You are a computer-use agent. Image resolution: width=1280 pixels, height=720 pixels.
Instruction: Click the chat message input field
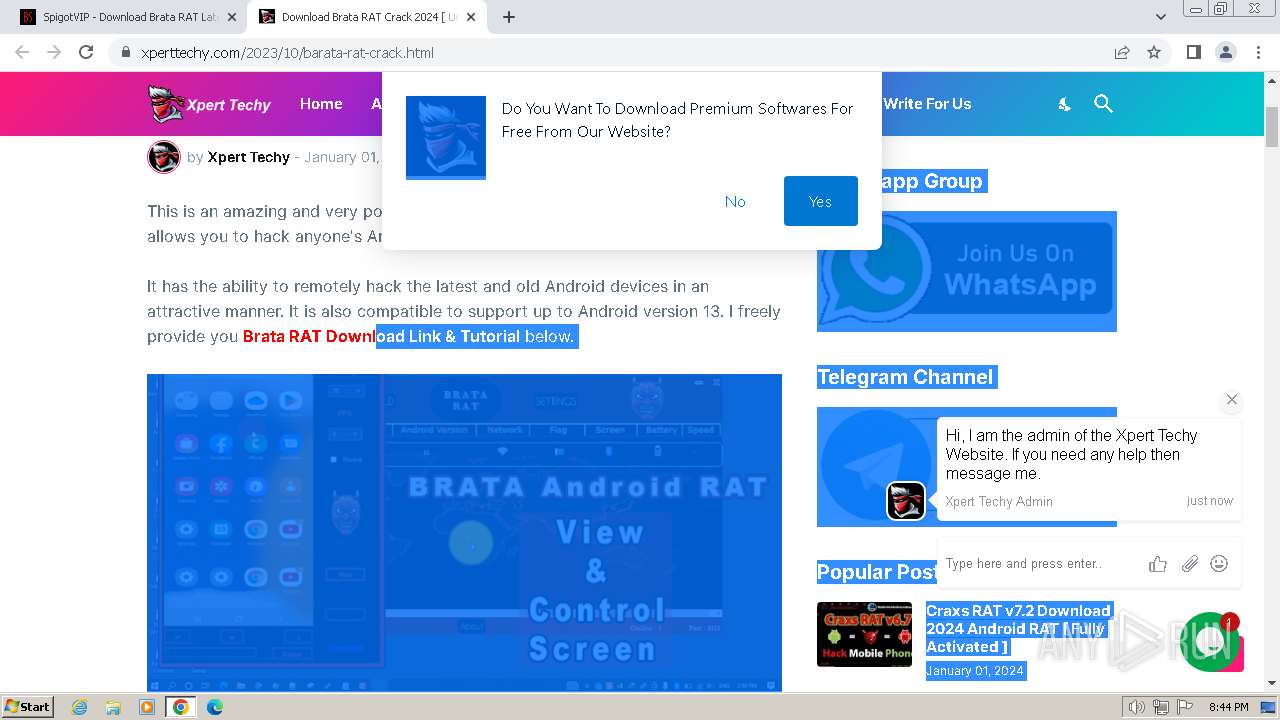(1040, 564)
